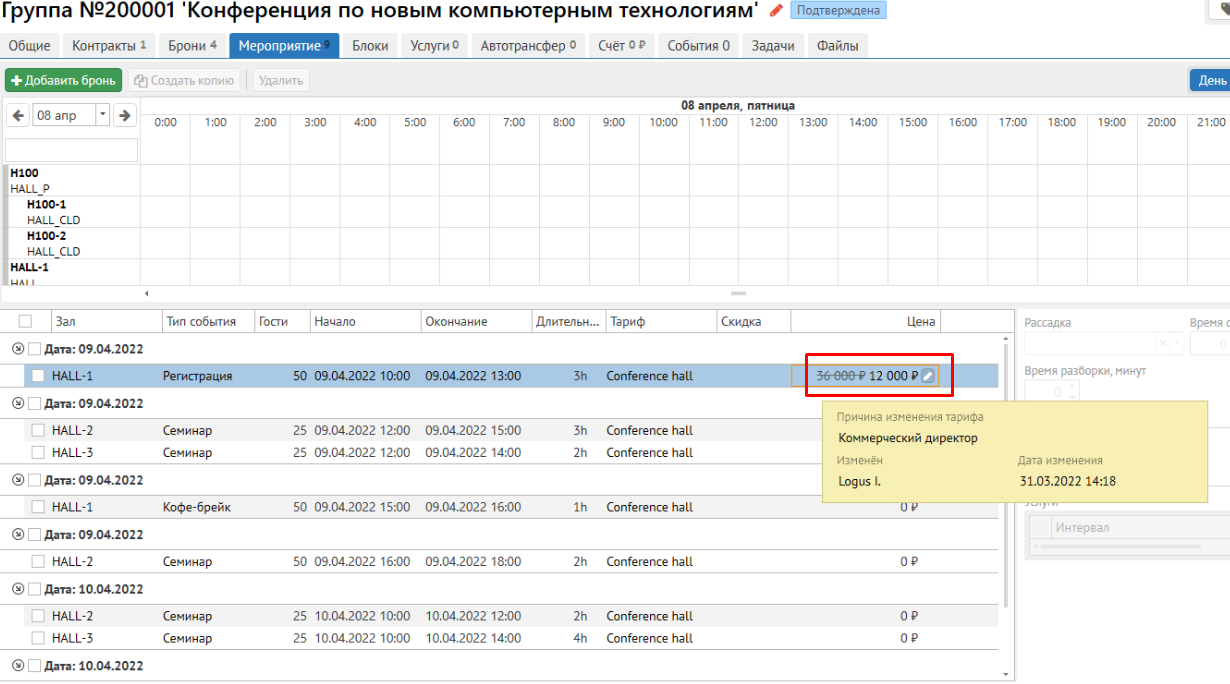Go to previous day with left arrow
Screen dimensions: 1230x684
point(19,116)
